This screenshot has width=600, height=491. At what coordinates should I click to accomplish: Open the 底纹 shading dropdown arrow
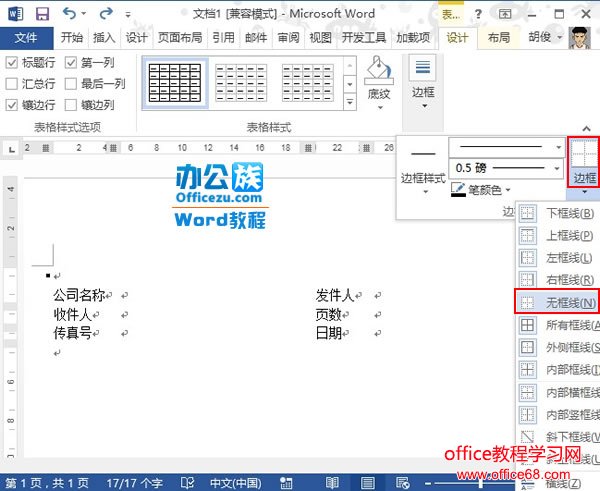click(x=380, y=108)
